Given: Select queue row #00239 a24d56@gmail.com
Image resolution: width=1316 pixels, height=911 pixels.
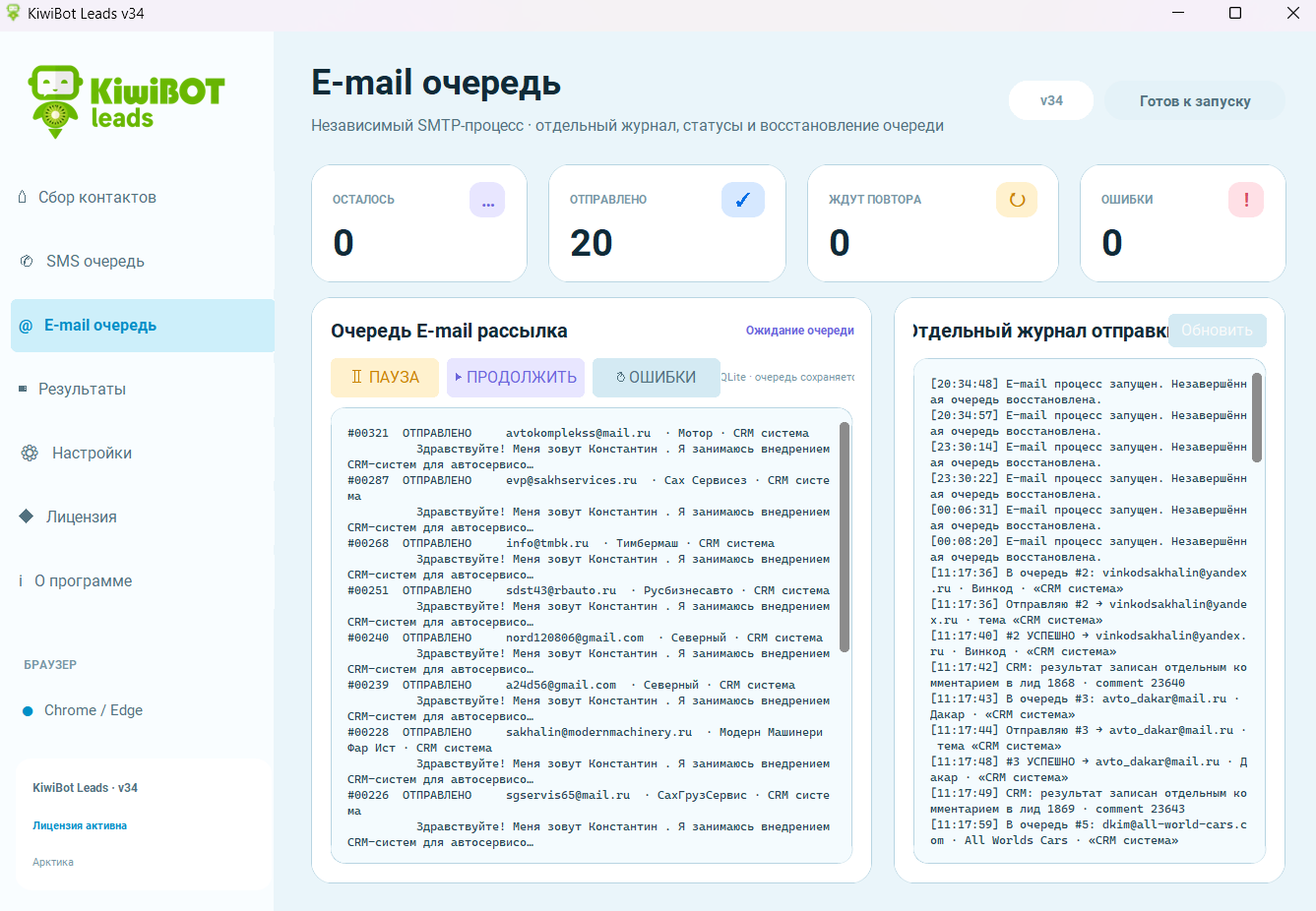Looking at the screenshot, I should coord(589,700).
